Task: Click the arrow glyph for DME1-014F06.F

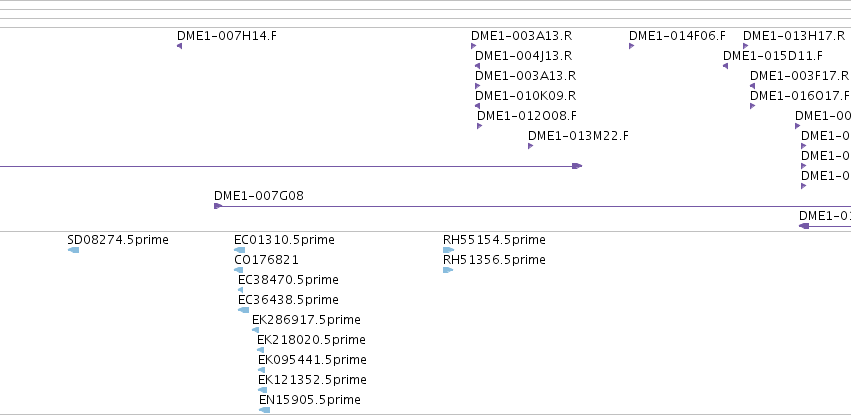Action: 632,46
